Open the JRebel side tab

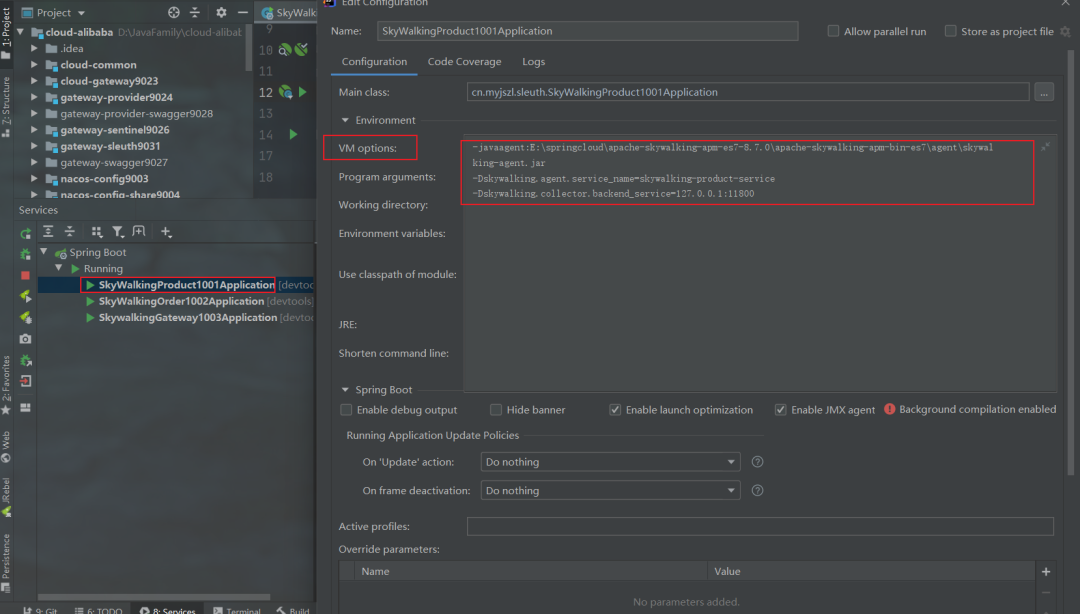(6, 496)
